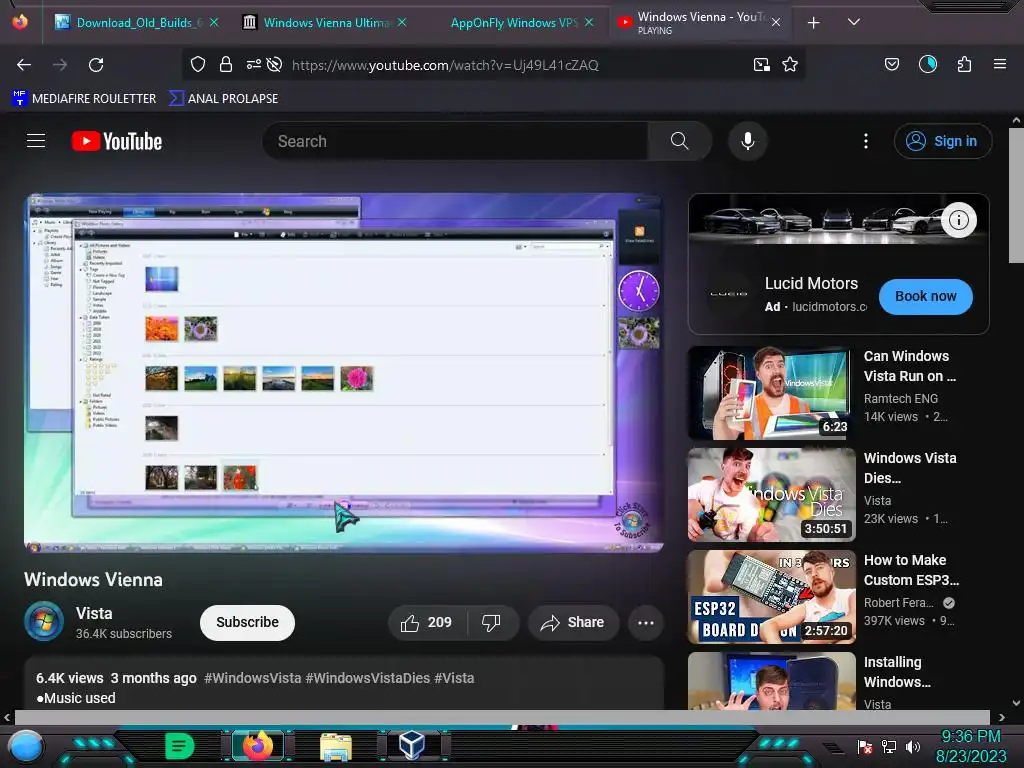1024x768 pixels.
Task: Play the Windows Vienna video player
Action: [x=344, y=373]
